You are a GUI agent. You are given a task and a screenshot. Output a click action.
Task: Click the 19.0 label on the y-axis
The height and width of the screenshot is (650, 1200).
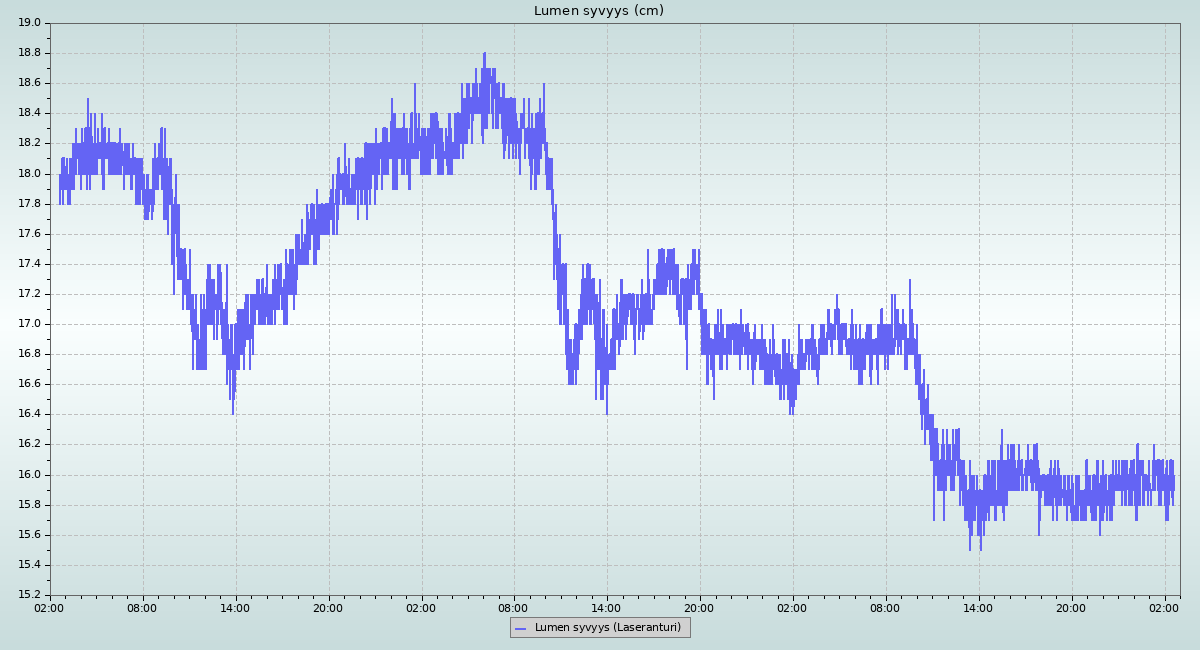(29, 23)
